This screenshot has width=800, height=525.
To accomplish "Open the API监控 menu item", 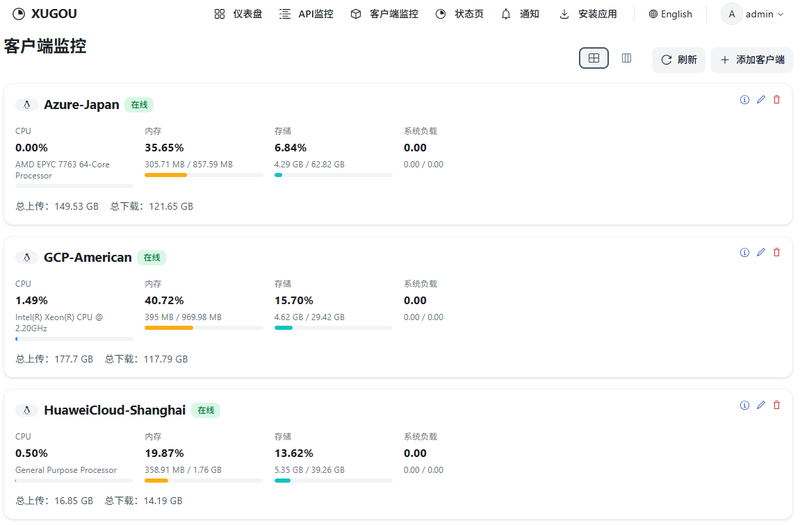I will [306, 14].
